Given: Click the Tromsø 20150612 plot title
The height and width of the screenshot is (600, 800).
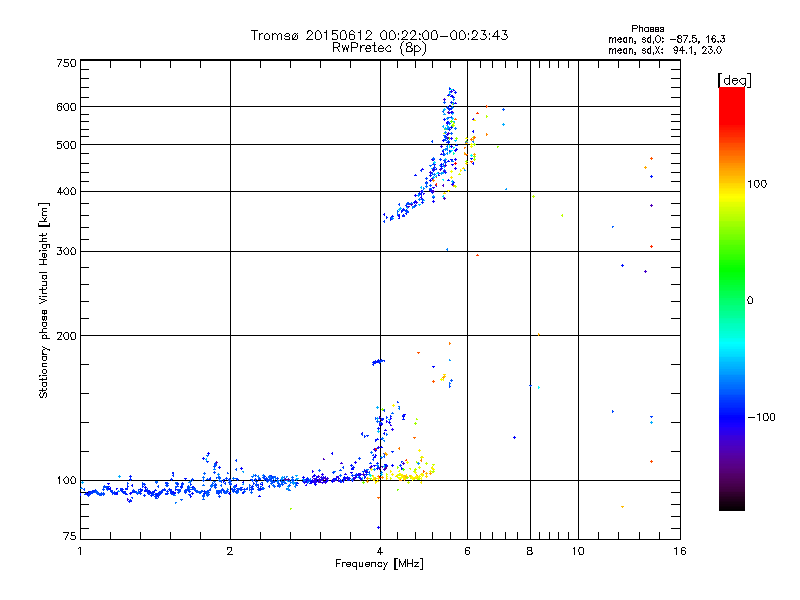Looking at the screenshot, I should coord(379,35).
